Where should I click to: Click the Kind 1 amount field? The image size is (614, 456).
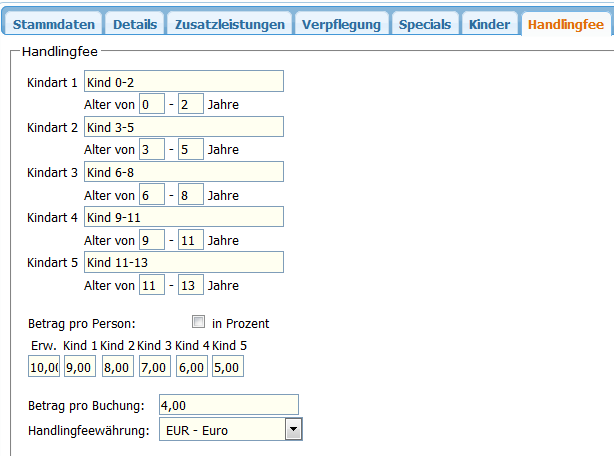[x=80, y=367]
